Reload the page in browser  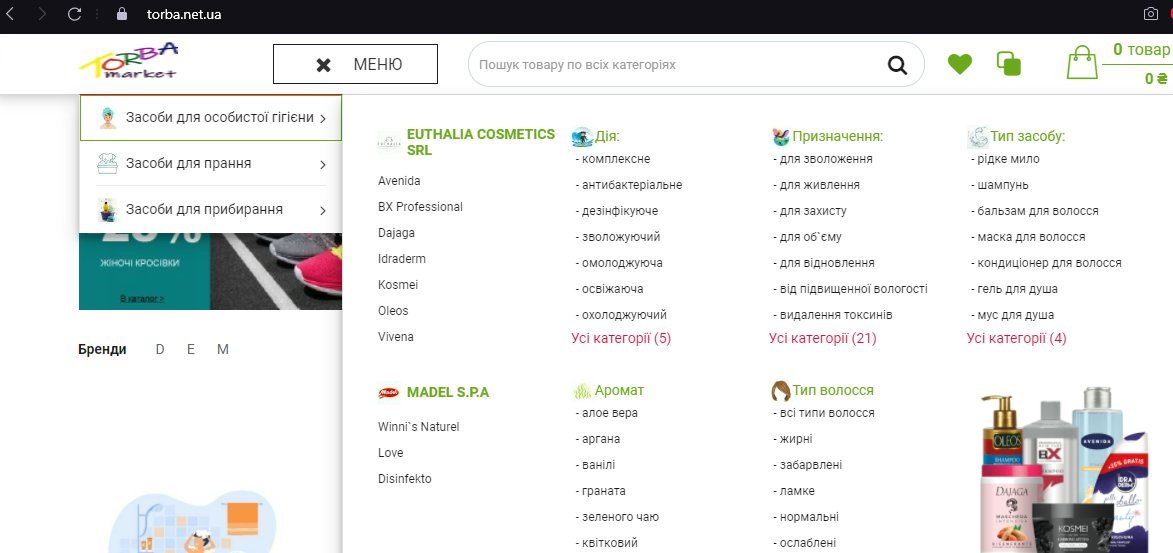74,13
